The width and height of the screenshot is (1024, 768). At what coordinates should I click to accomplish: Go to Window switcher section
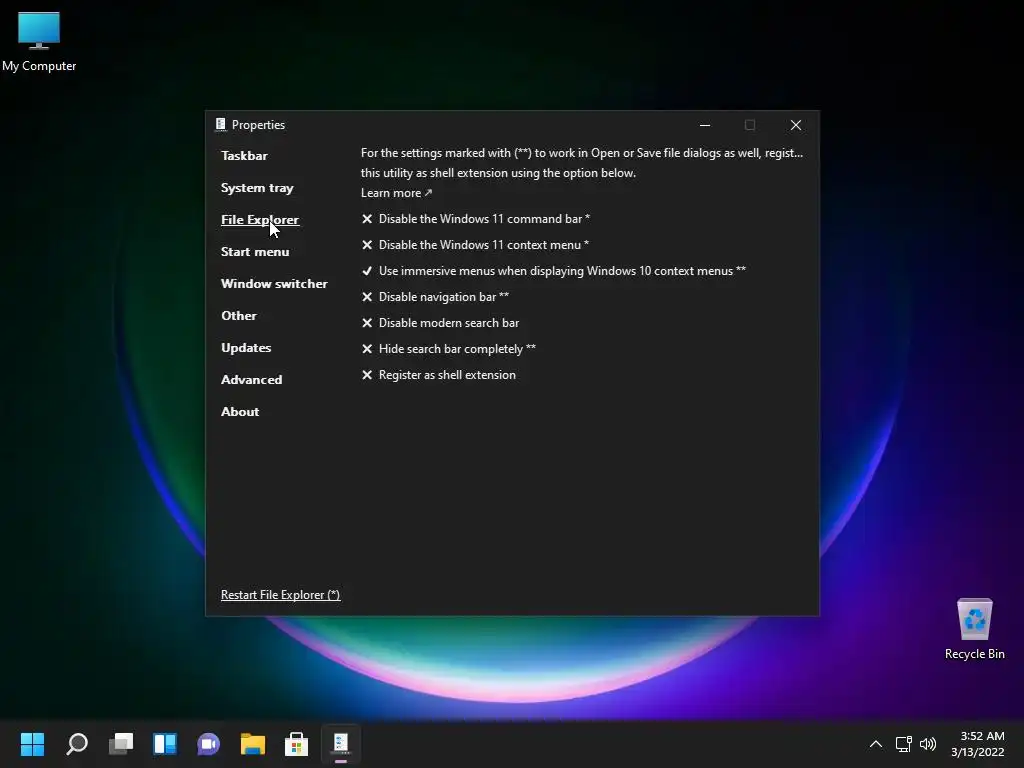pyautogui.click(x=274, y=283)
